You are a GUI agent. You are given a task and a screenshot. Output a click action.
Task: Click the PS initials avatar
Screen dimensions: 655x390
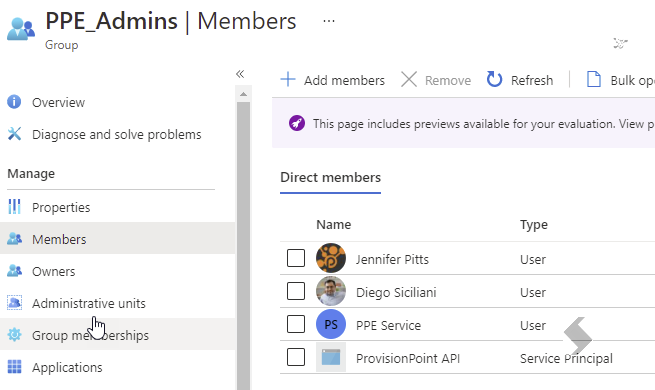331,324
